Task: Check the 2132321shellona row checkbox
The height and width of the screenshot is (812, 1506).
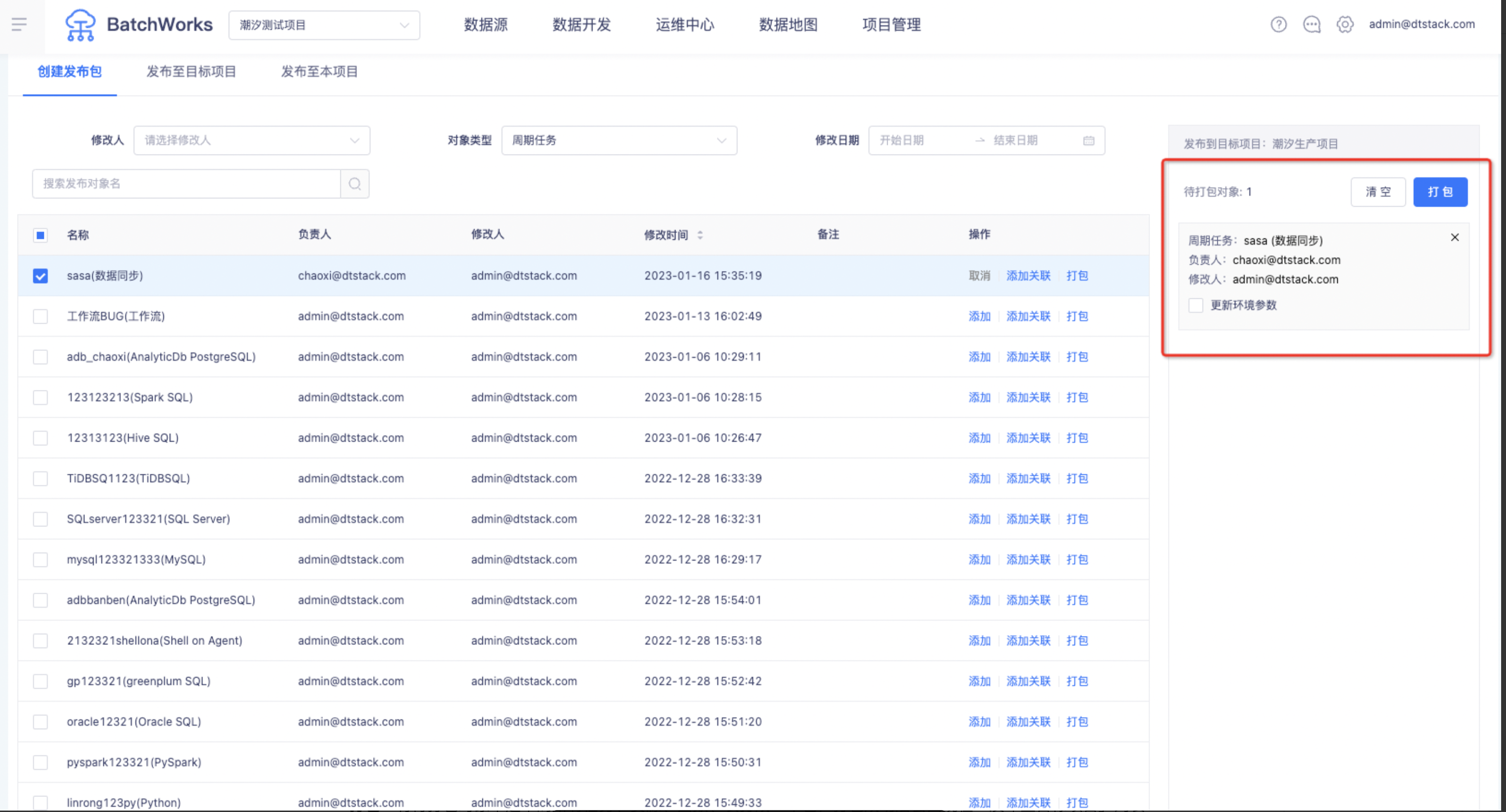Action: [40, 641]
